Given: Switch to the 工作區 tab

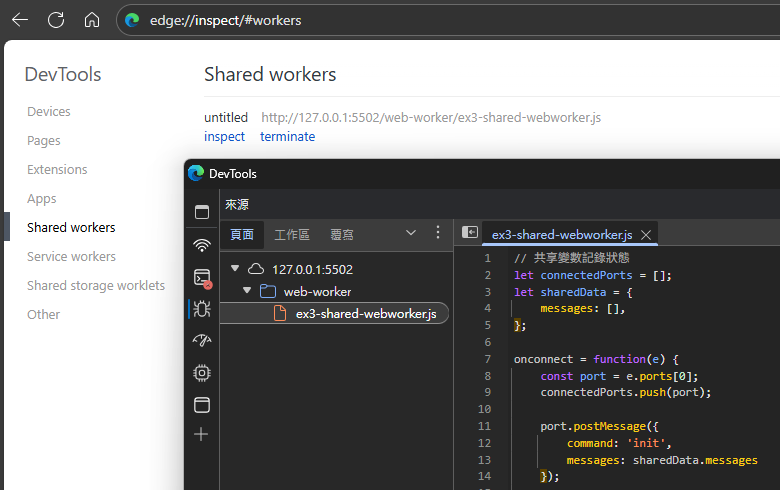Looking at the screenshot, I should click(x=292, y=235).
